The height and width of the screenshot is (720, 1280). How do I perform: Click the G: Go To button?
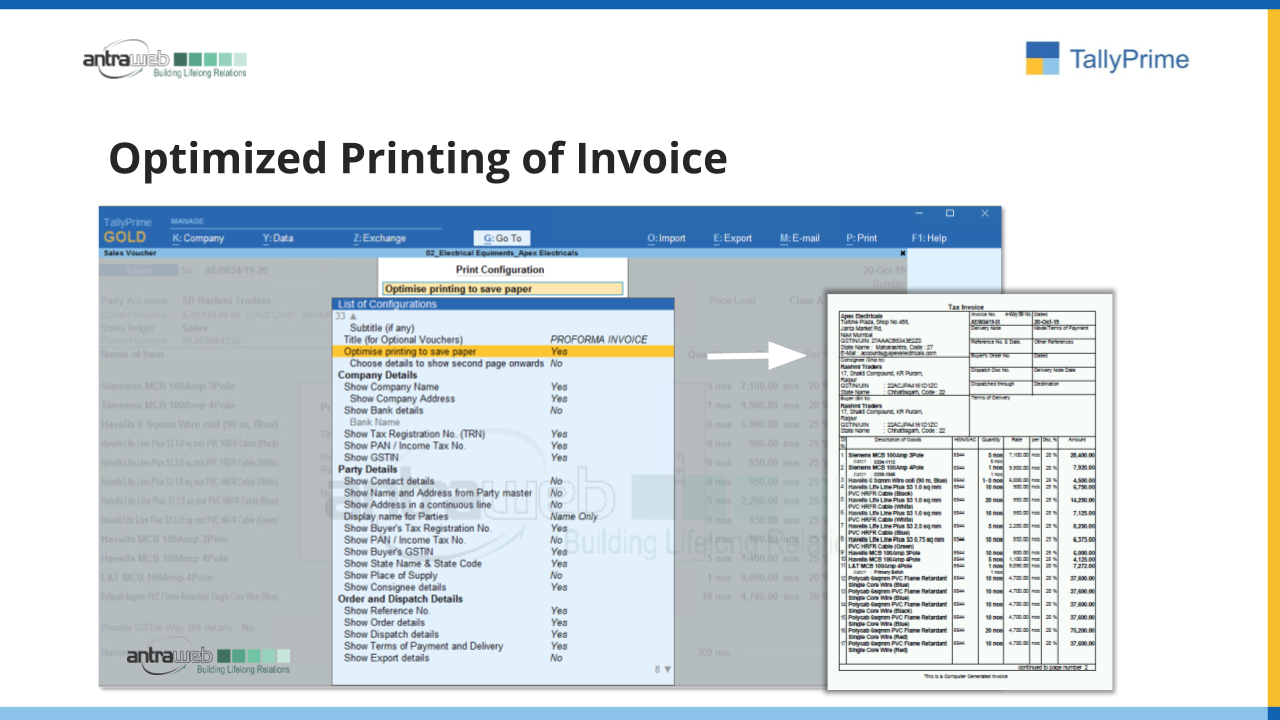502,238
